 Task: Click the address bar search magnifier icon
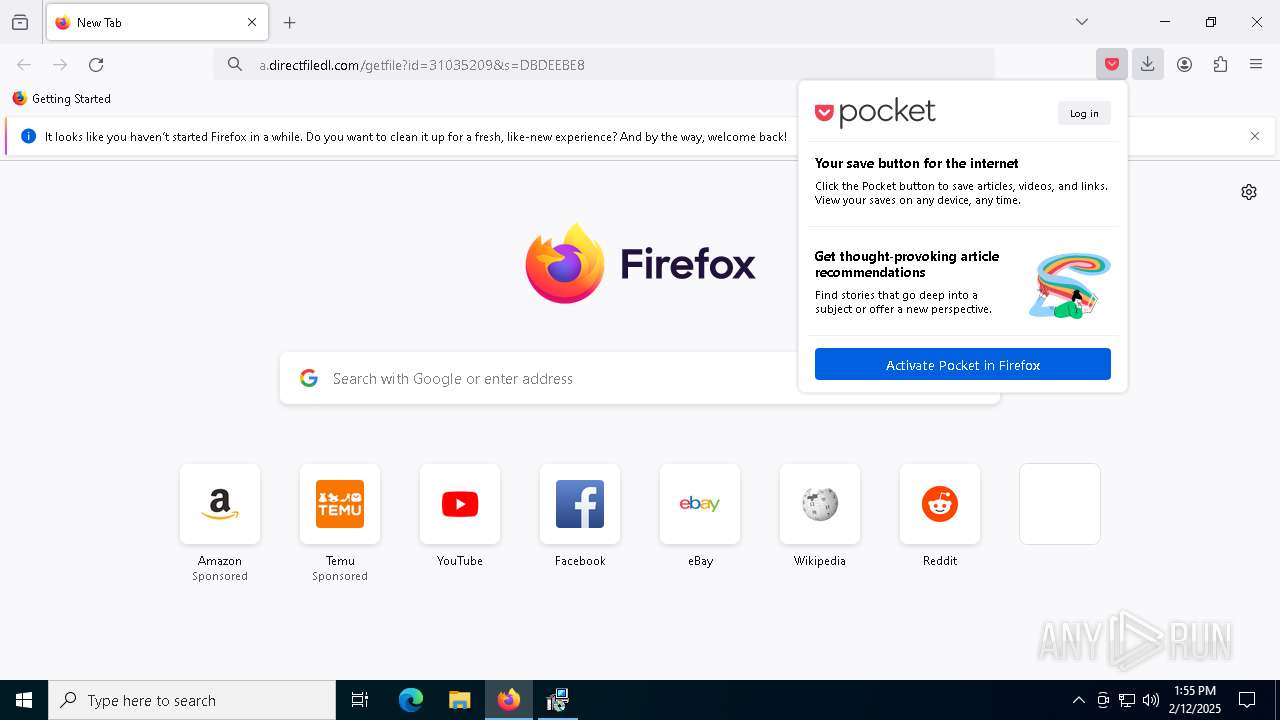point(235,64)
